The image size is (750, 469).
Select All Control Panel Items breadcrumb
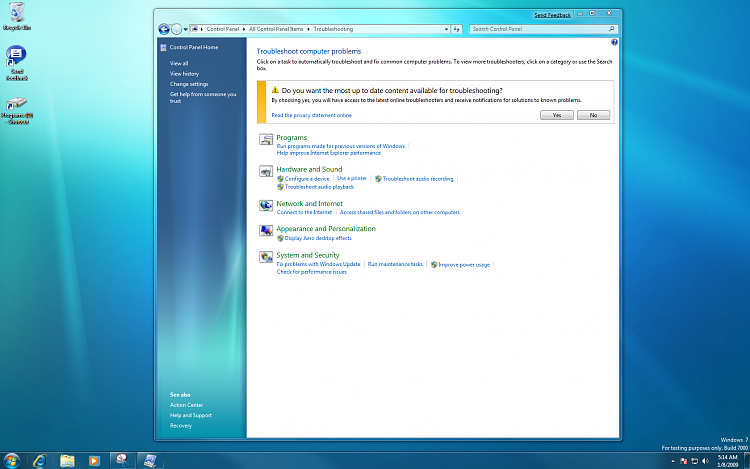click(x=276, y=29)
